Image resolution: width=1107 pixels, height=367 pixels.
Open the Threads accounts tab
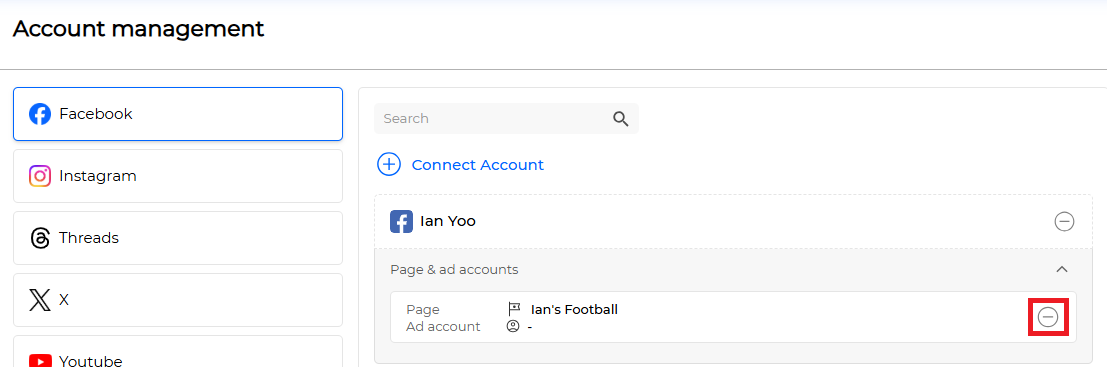(x=178, y=238)
